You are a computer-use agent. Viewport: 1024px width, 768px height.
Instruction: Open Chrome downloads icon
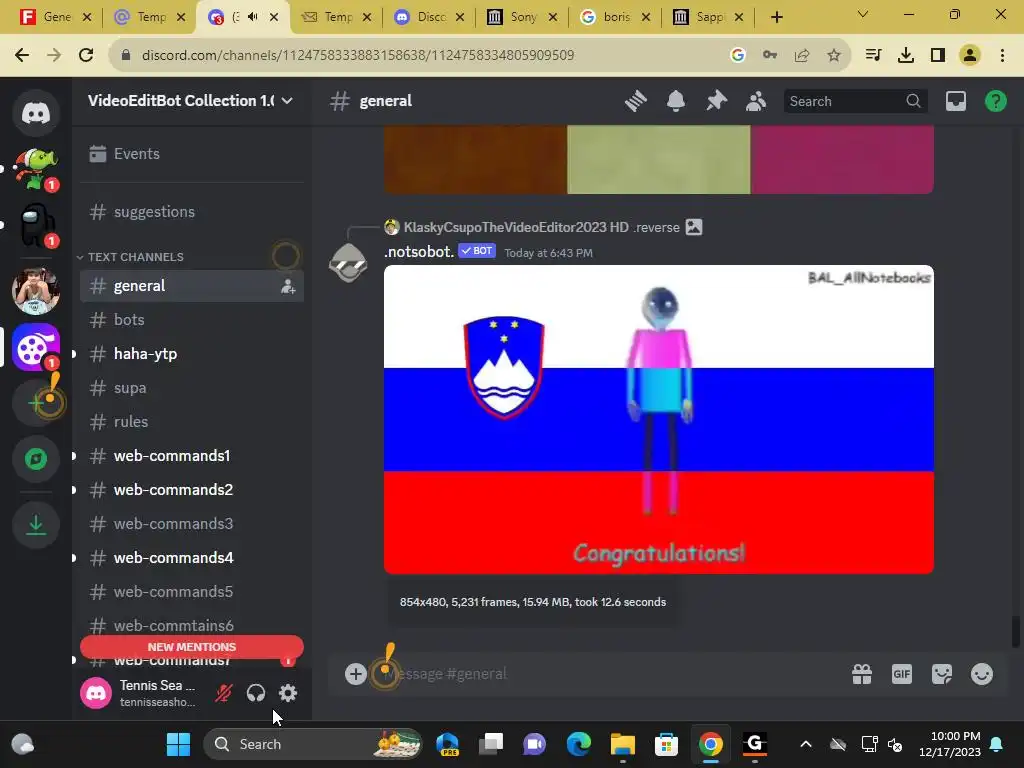(906, 55)
